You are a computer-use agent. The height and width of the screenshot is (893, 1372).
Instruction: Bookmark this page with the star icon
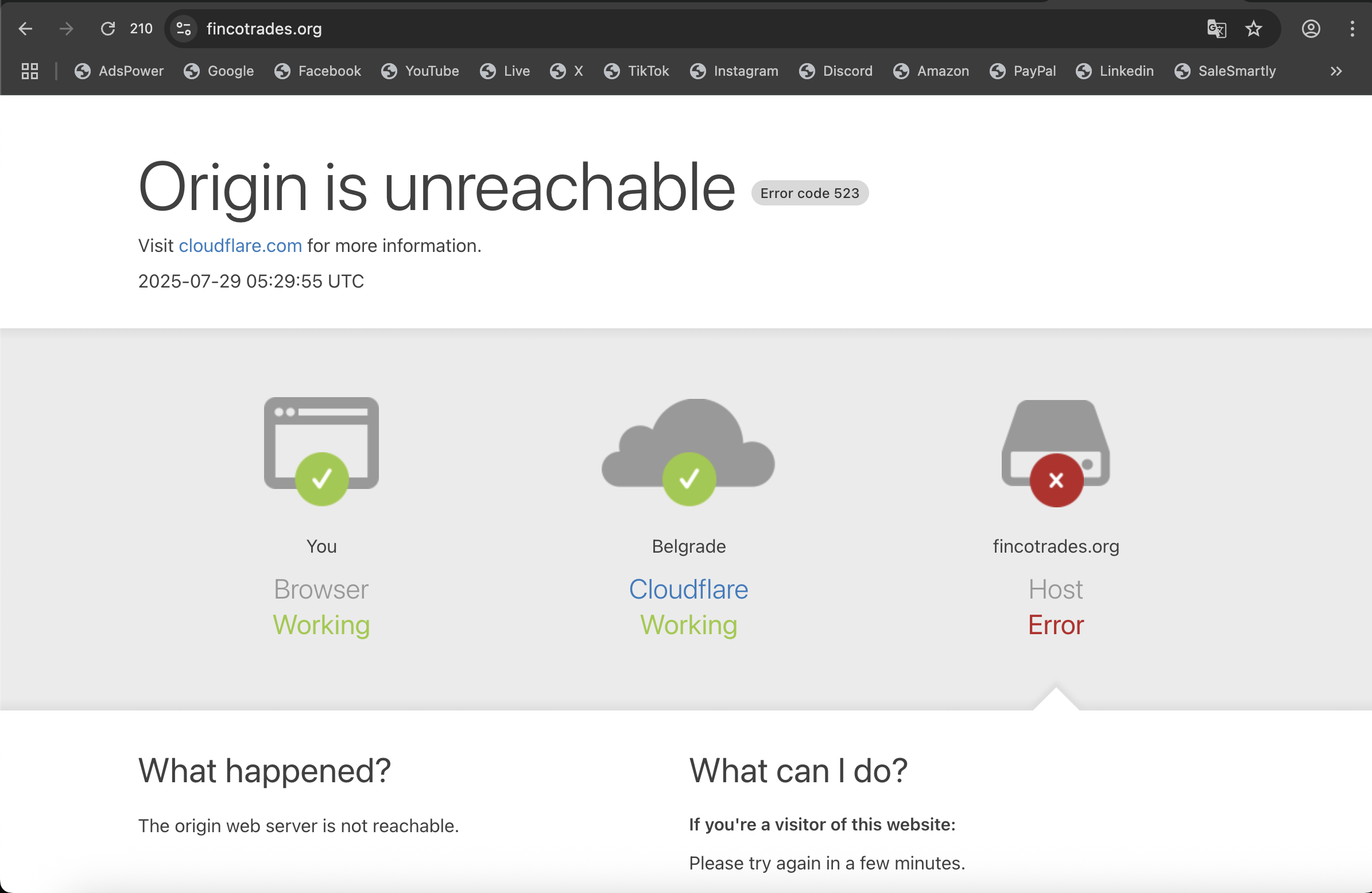[1253, 28]
